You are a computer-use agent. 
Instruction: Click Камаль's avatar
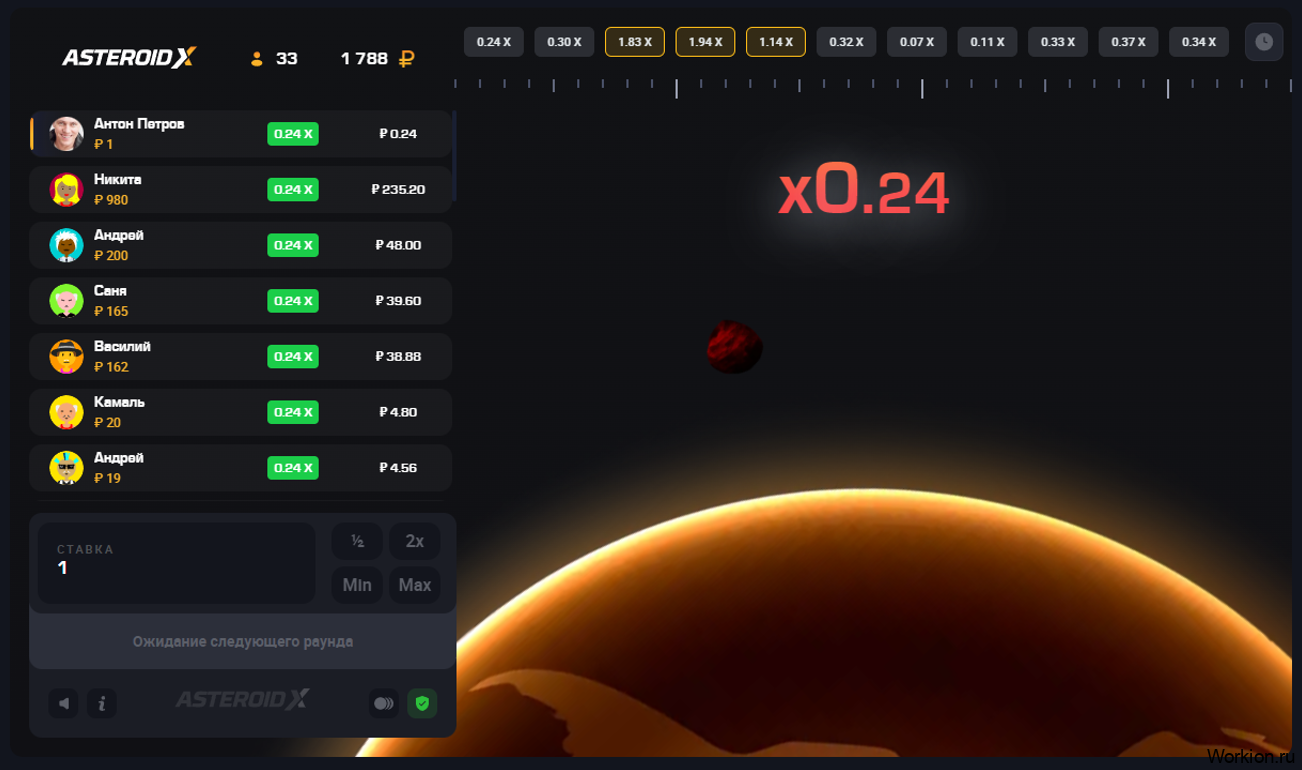click(x=67, y=412)
